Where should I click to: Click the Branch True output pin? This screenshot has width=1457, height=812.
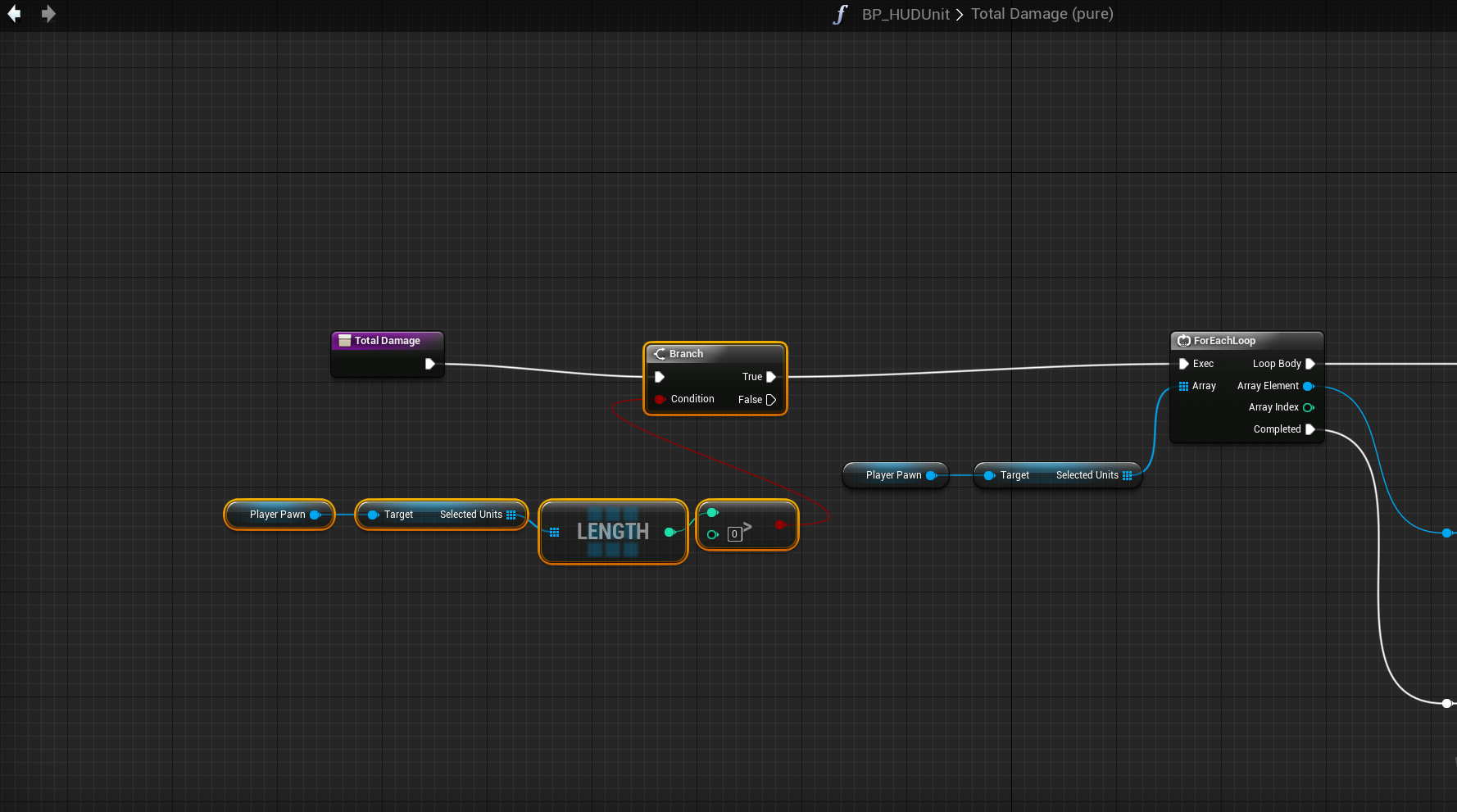(x=770, y=377)
